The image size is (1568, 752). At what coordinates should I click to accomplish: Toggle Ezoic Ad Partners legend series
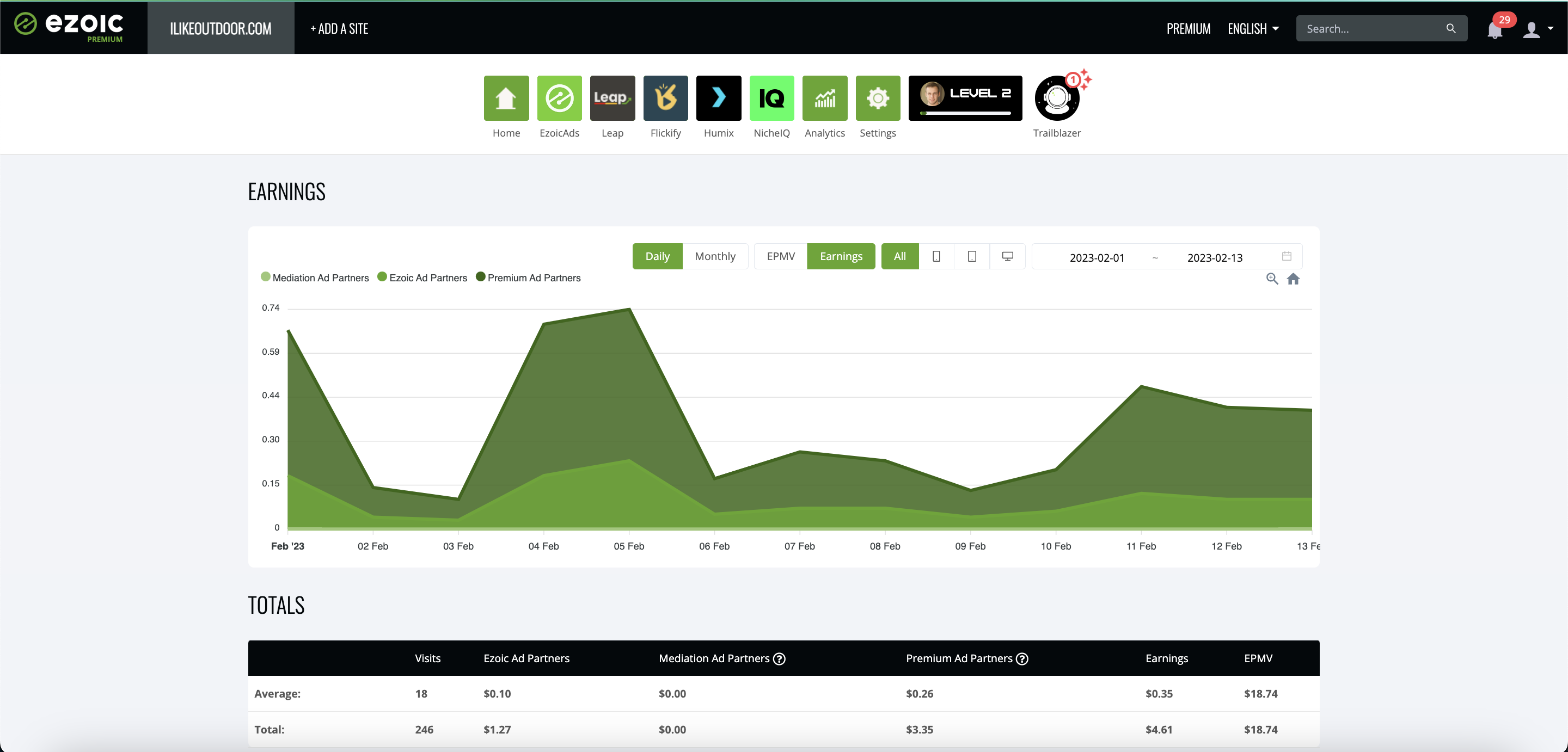[x=422, y=278]
